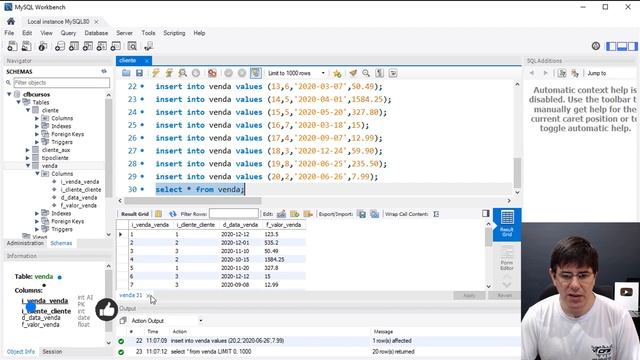Toggle invisible characters icon
640x360 pixels.
pos(380,73)
